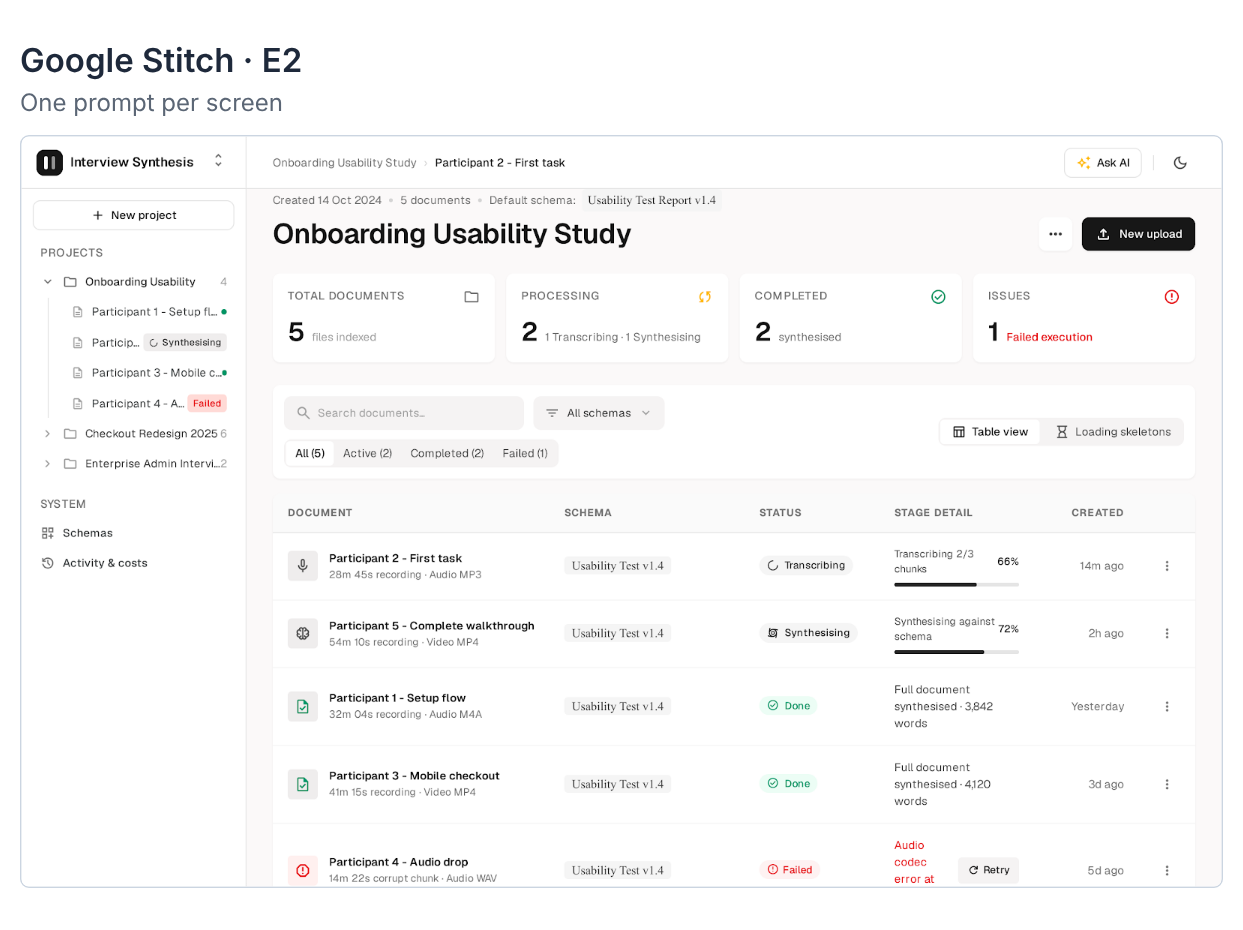Select the Active (2) tab
Viewport: 1243px width, 930px height.
click(x=367, y=453)
